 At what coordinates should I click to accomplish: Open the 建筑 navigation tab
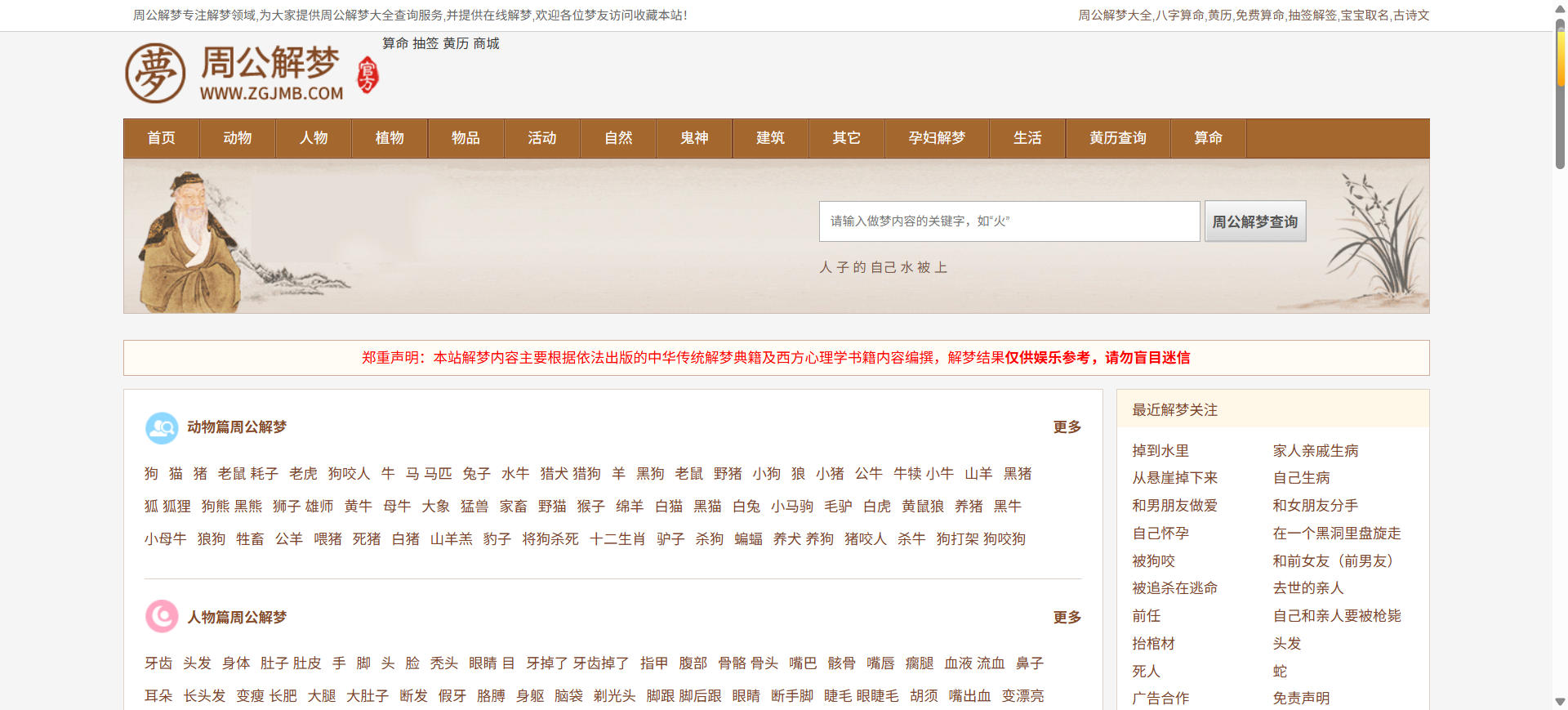(x=770, y=138)
